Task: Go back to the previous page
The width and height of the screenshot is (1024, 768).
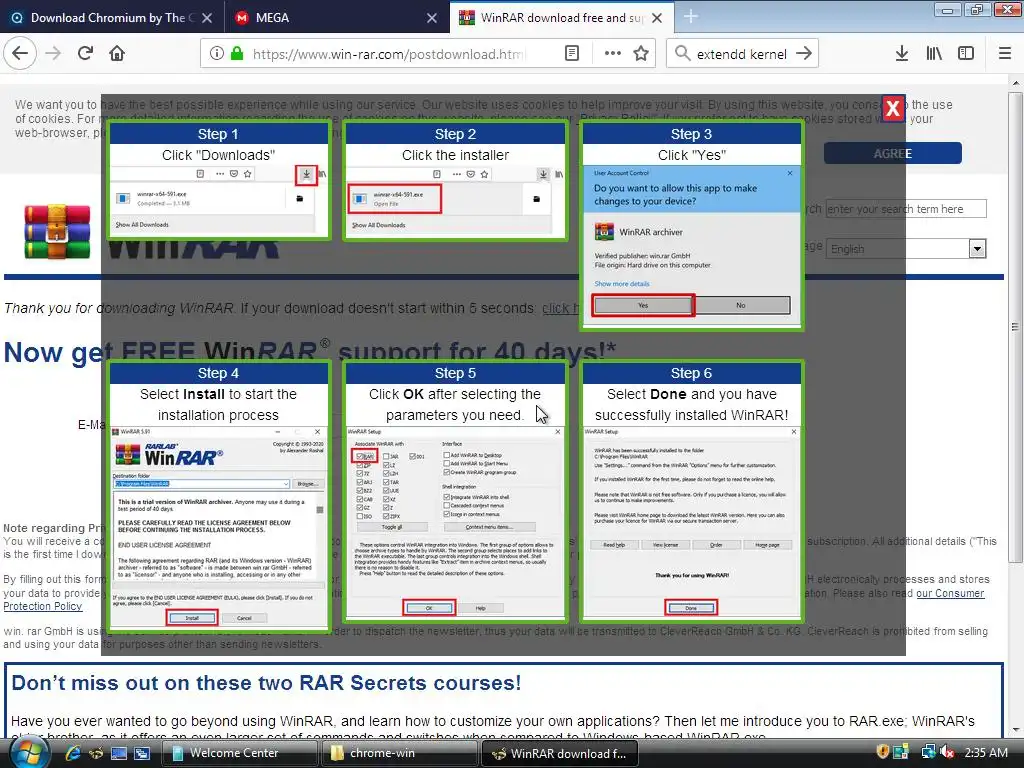Action: click(20, 53)
